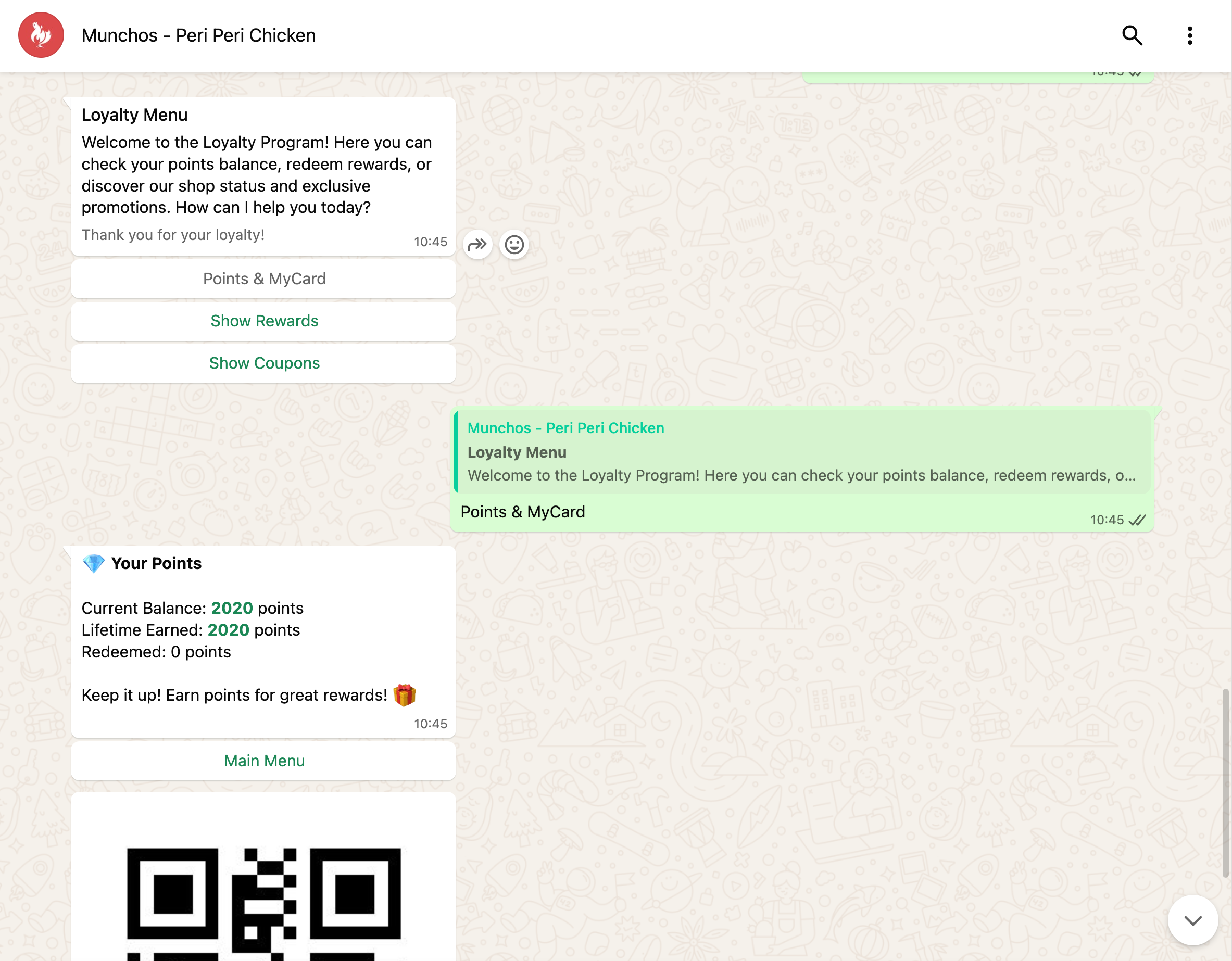Image resolution: width=1232 pixels, height=961 pixels.
Task: Open the quoted Loyalty Menu reply preview
Action: (801, 453)
